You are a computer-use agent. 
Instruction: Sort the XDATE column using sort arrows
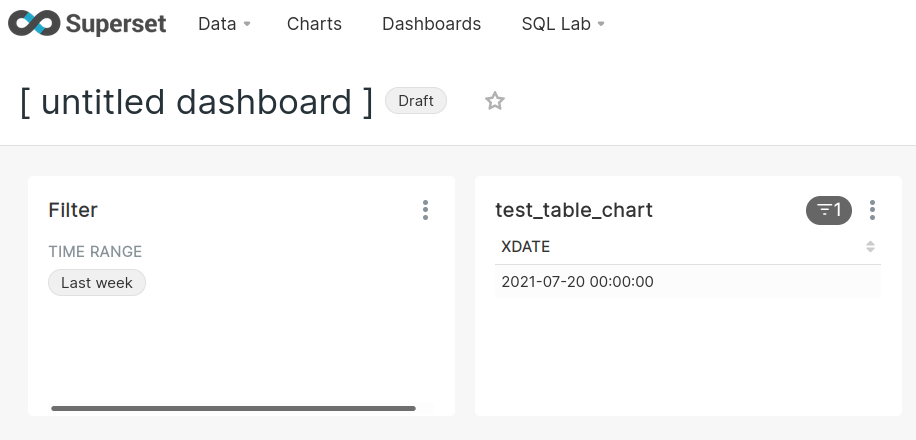click(870, 247)
